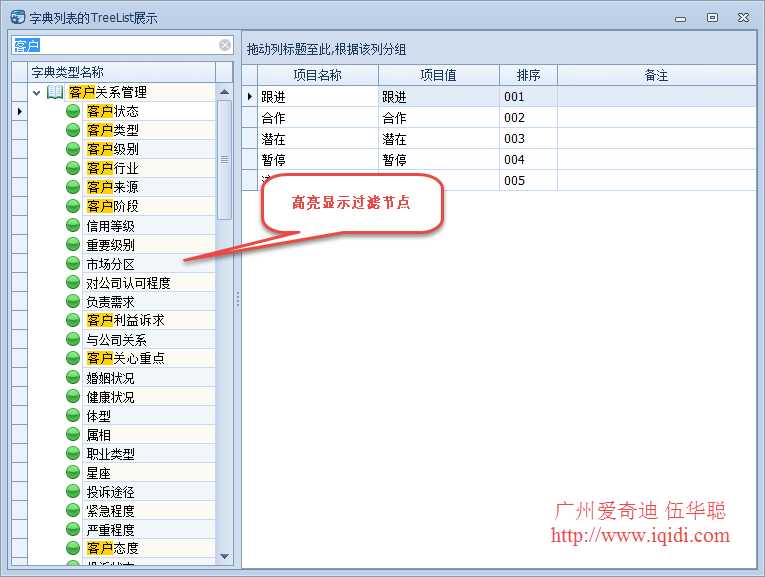Image resolution: width=765 pixels, height=577 pixels.
Task: Click green icon next to 体型
Action: [73, 416]
